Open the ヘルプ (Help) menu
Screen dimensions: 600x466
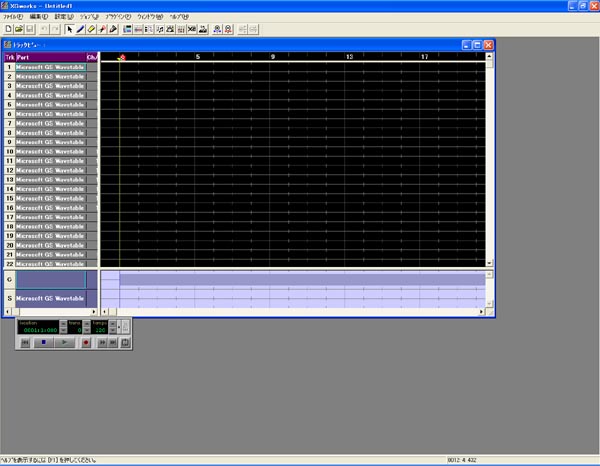pyautogui.click(x=179, y=17)
